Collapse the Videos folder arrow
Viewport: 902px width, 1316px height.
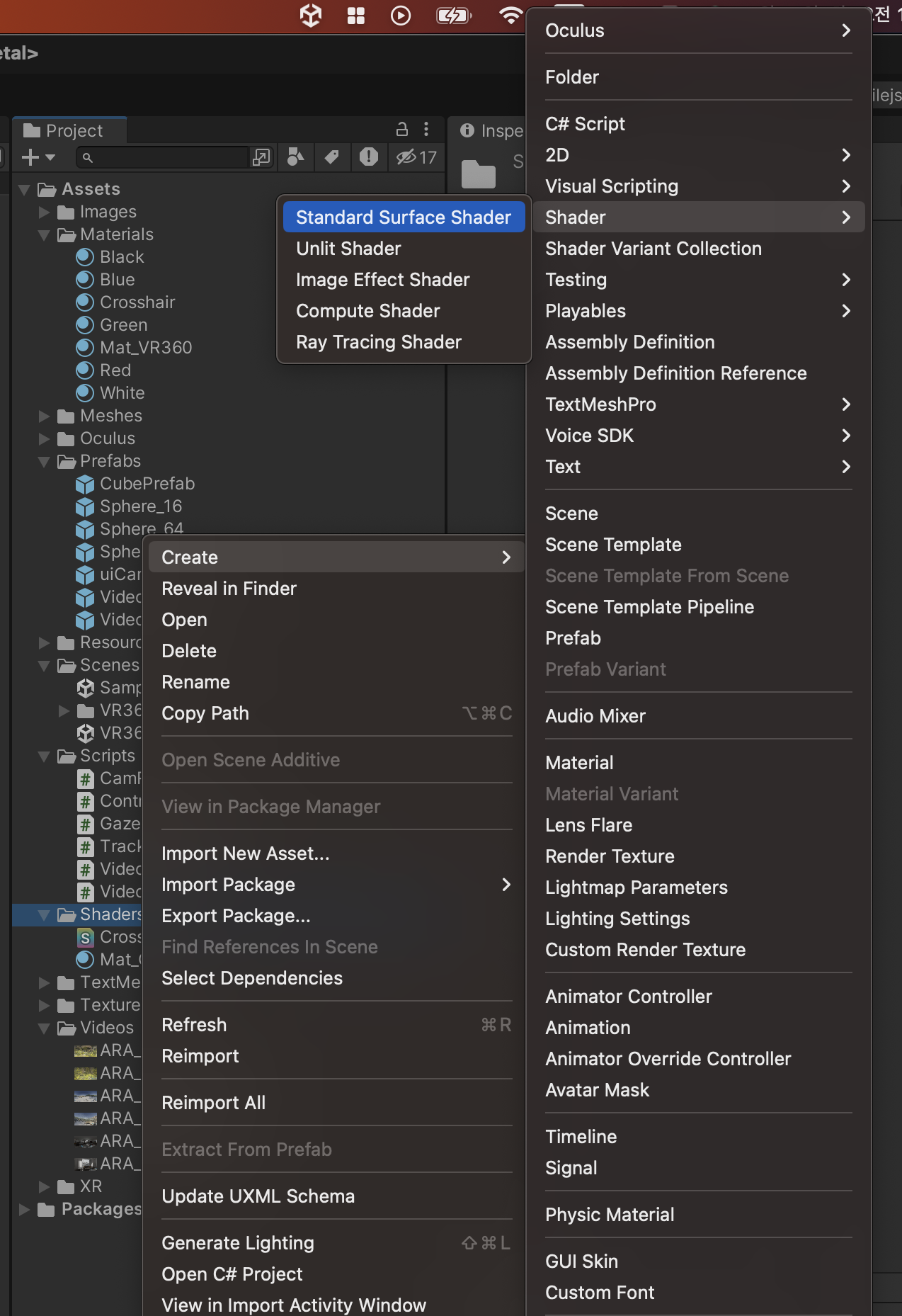click(x=44, y=1028)
